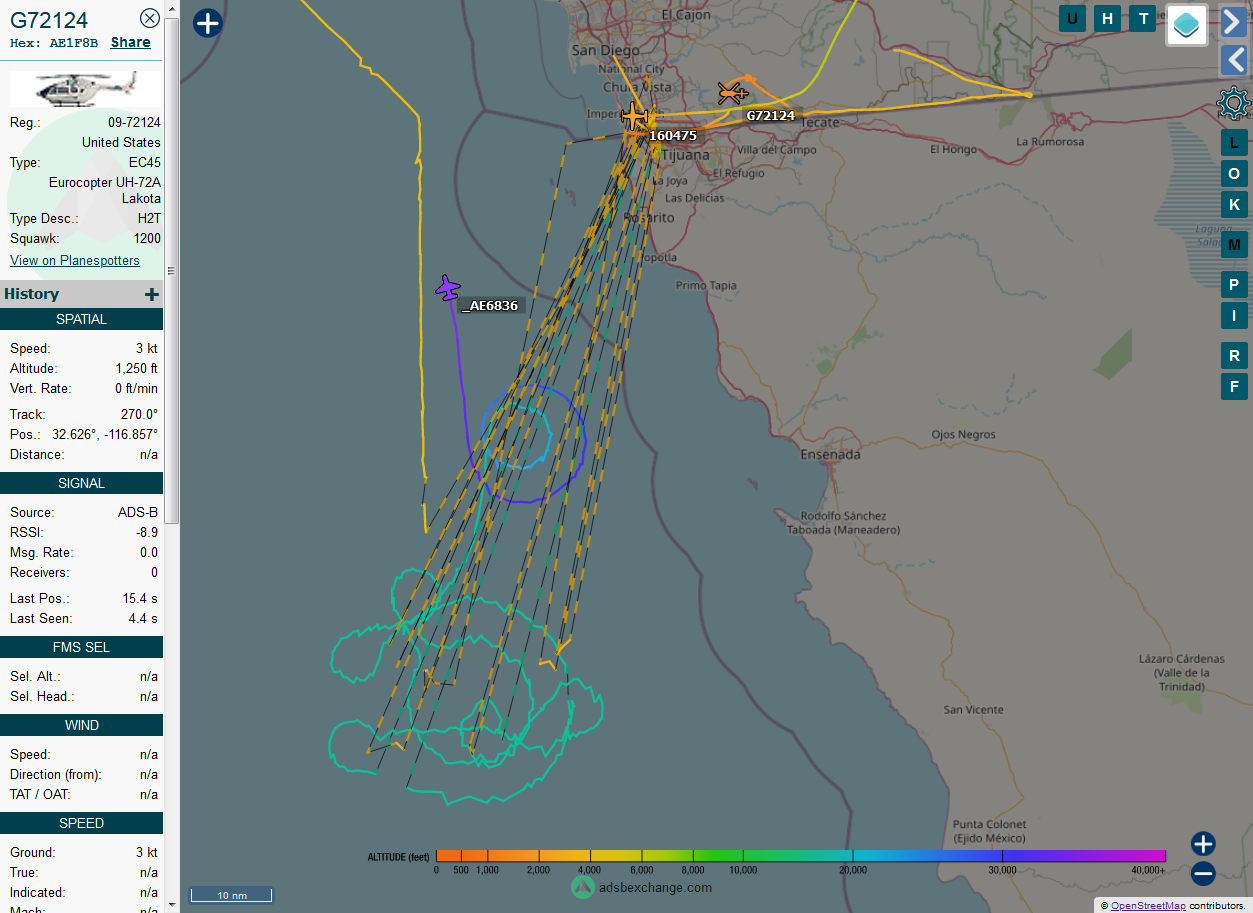Image resolution: width=1253 pixels, height=913 pixels.
Task: Click the registration value 09-72124
Action: (x=134, y=123)
